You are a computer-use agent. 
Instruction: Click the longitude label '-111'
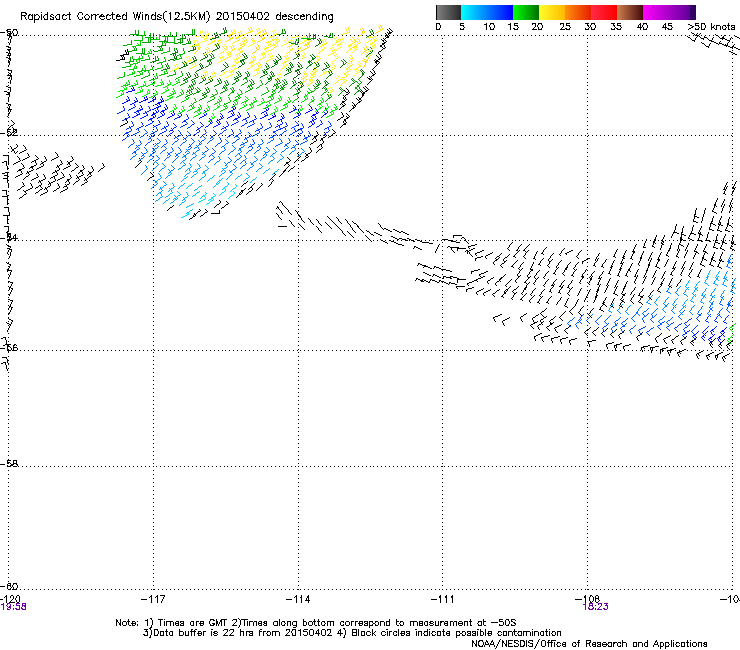click(442, 599)
